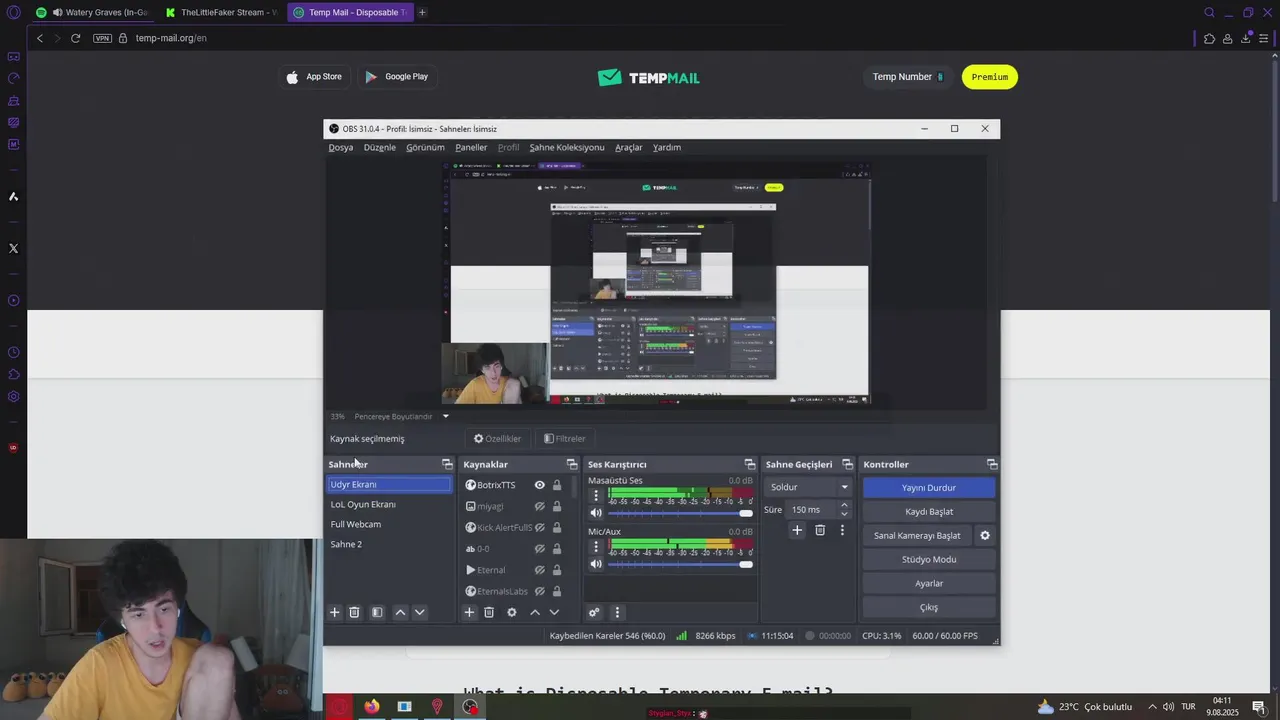
Task: Move source down in Kaynaklar toolbar
Action: click(554, 612)
